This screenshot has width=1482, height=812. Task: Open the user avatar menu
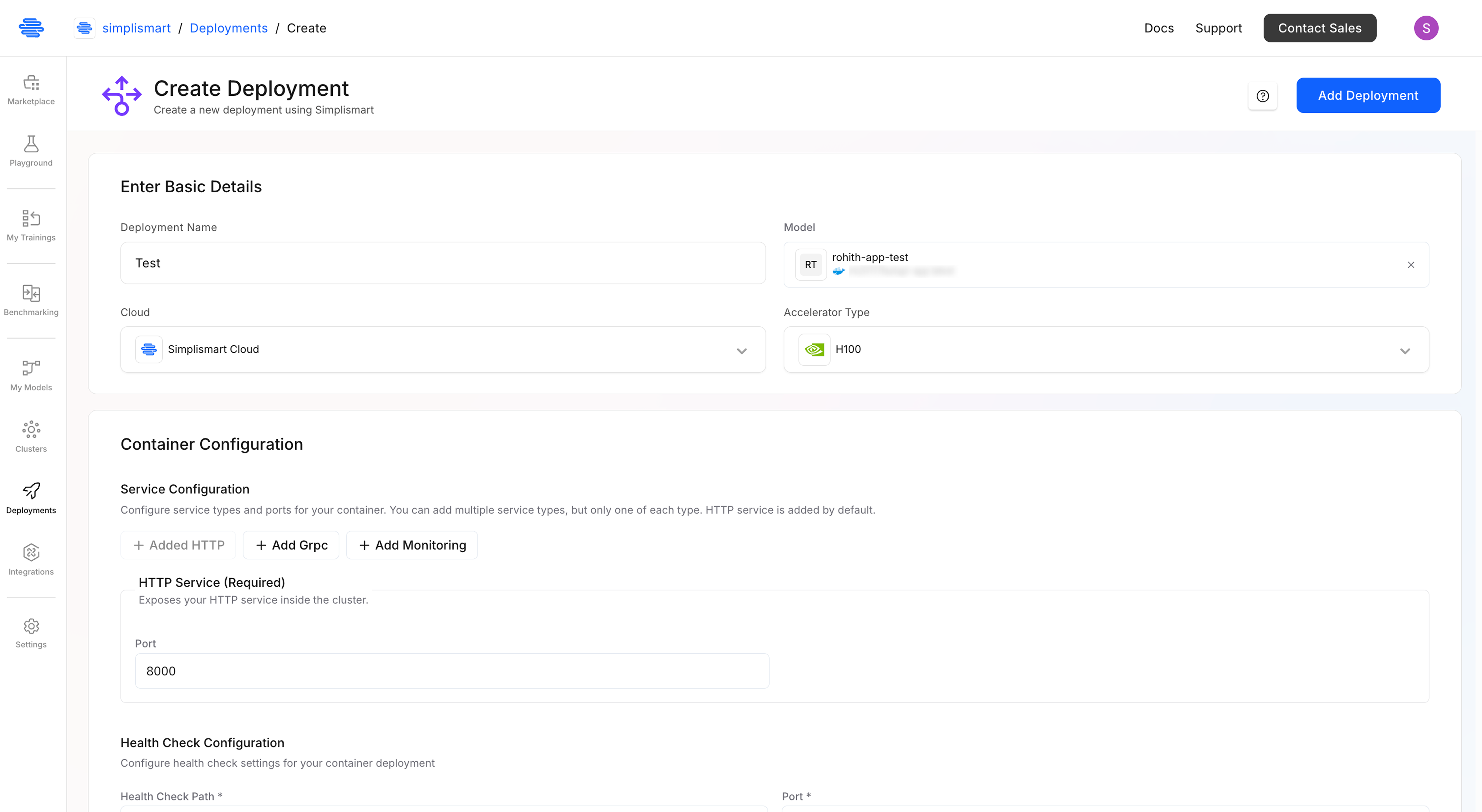coord(1426,28)
